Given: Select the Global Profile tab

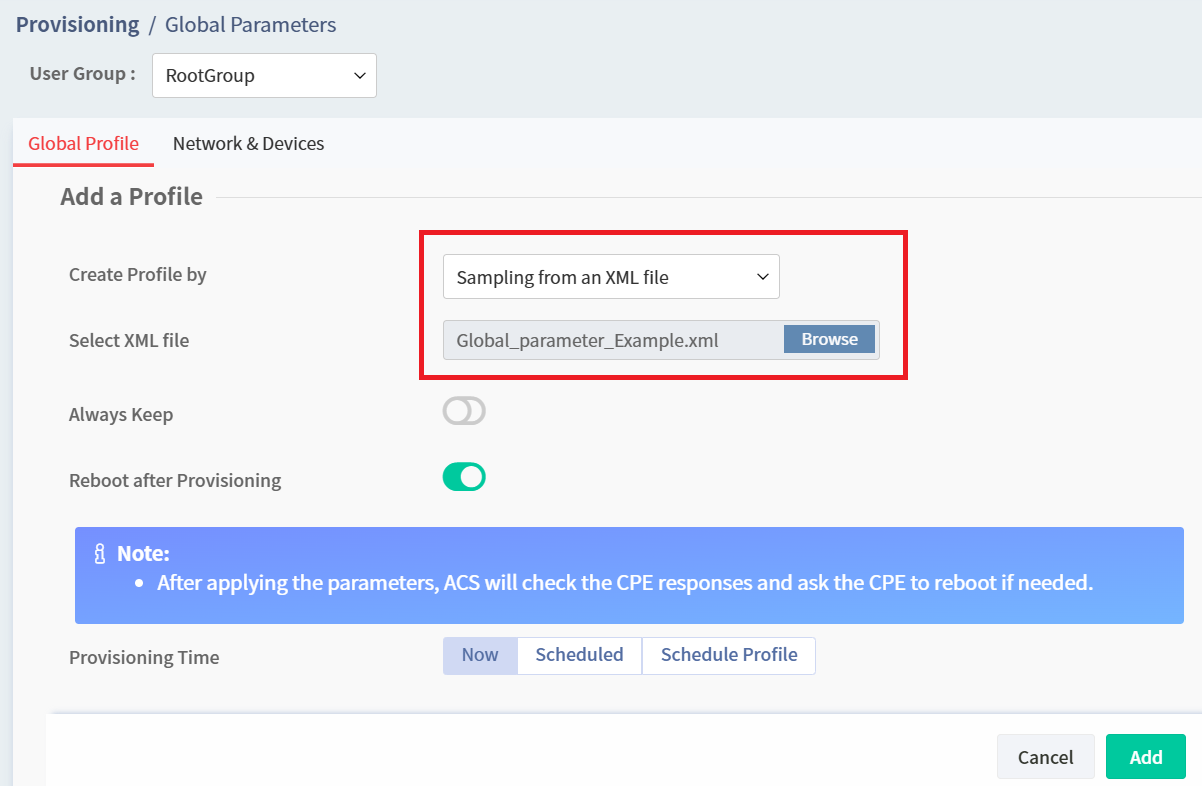Looking at the screenshot, I should click(x=83, y=143).
